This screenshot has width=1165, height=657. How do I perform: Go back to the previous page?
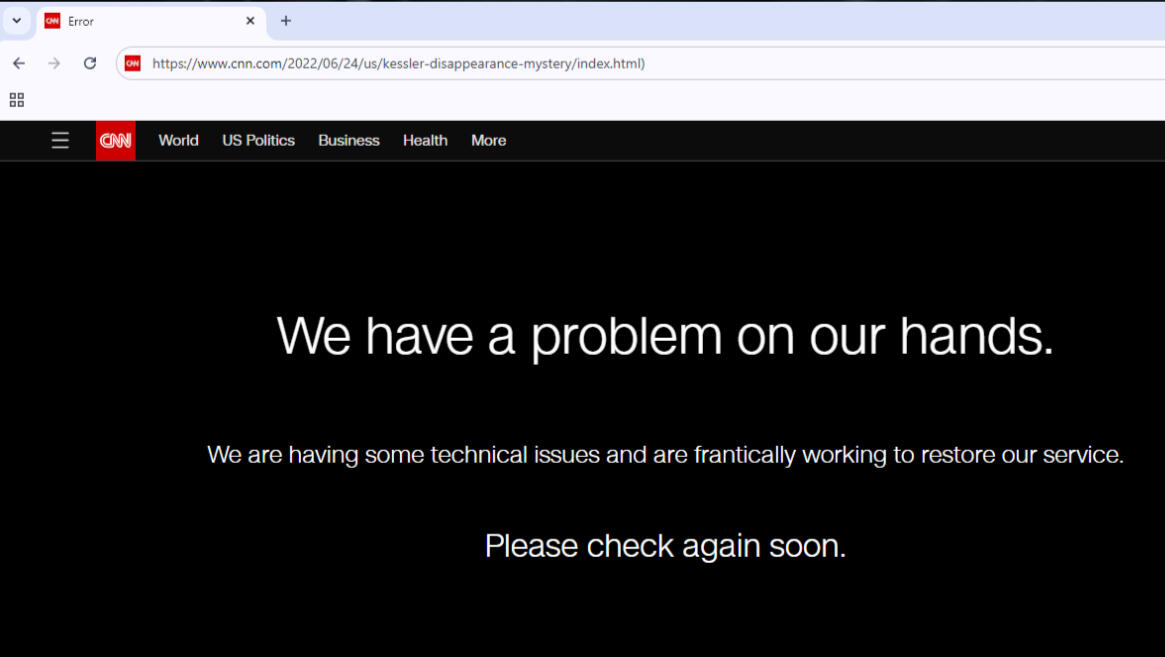19,63
